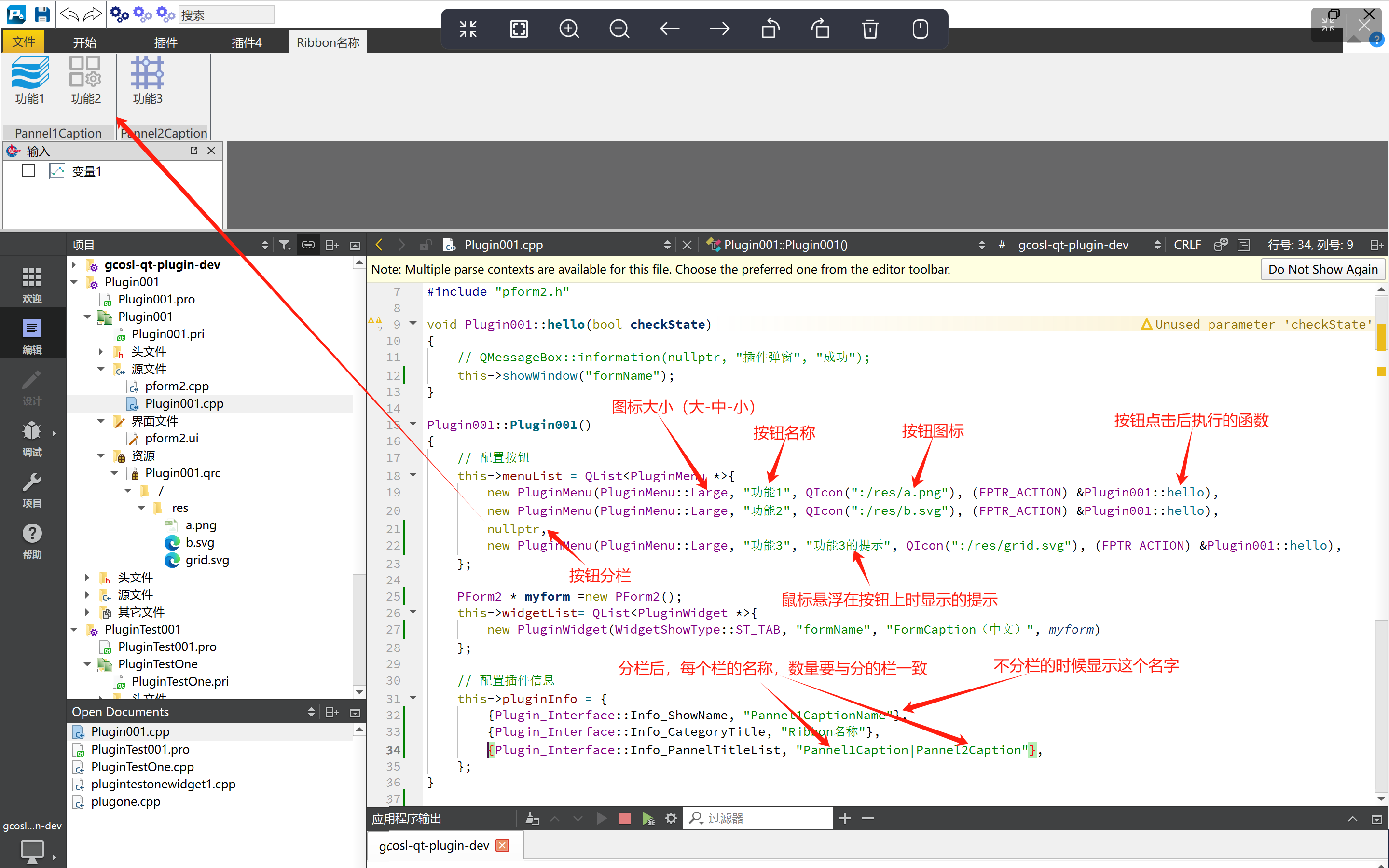
Task: Toggle link with editor in project panel
Action: pos(308,245)
